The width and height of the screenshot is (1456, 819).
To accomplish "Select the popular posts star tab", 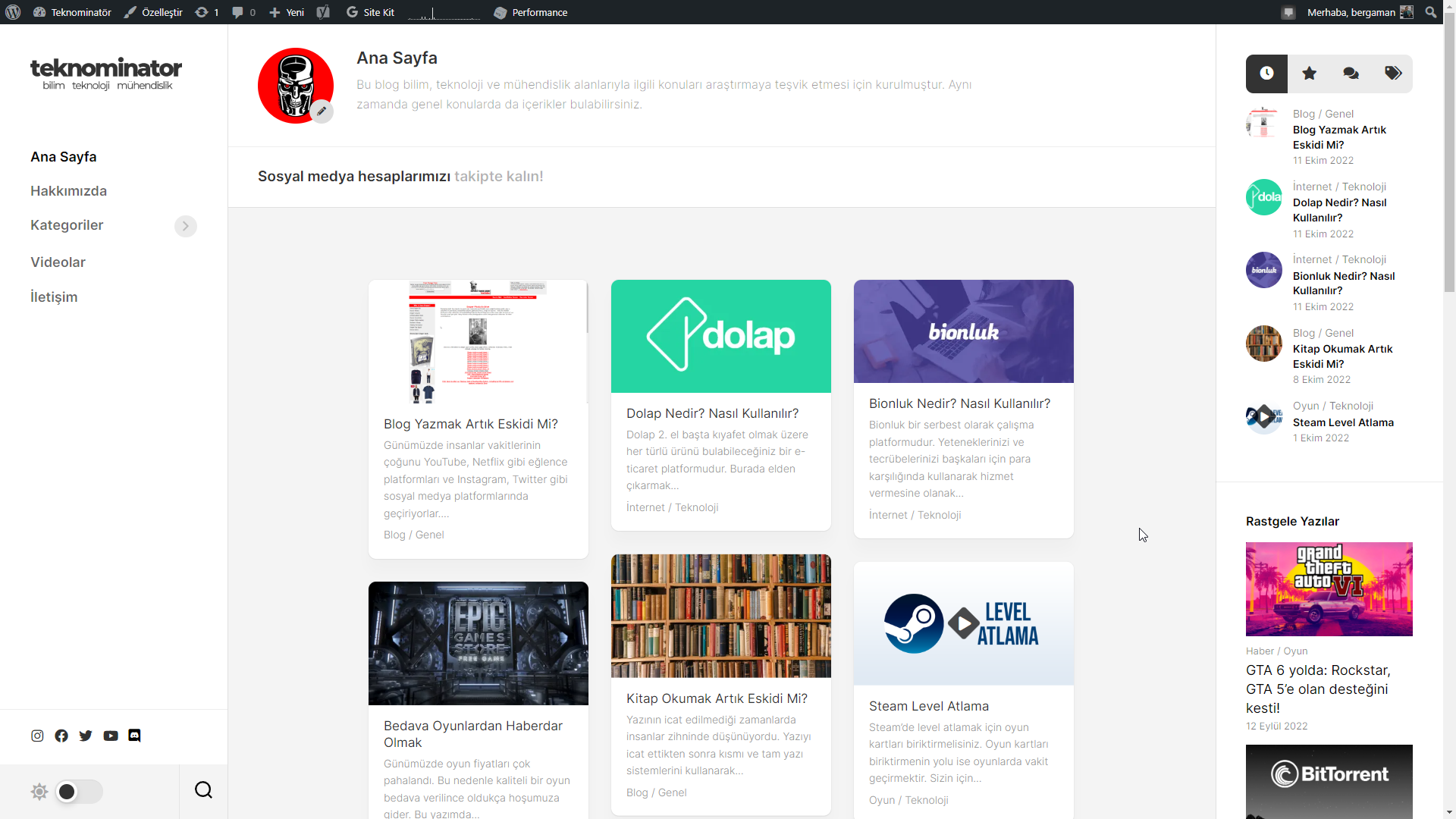I will tap(1309, 74).
